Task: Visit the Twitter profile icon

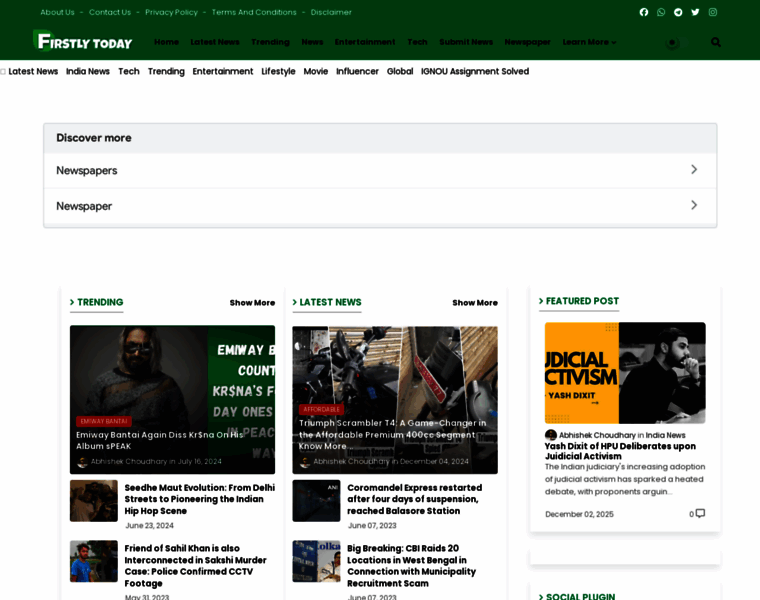Action: click(695, 12)
